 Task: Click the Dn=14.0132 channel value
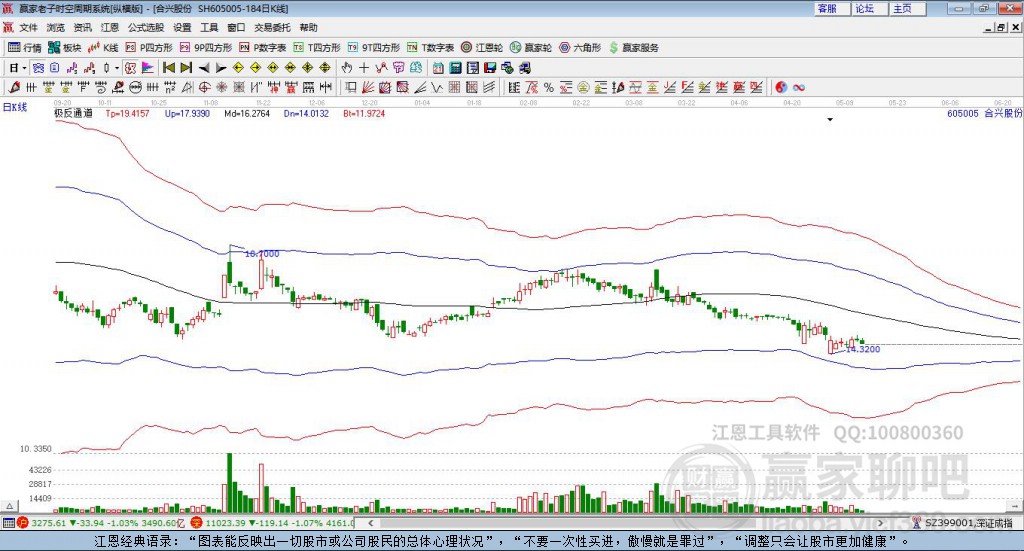click(x=306, y=113)
